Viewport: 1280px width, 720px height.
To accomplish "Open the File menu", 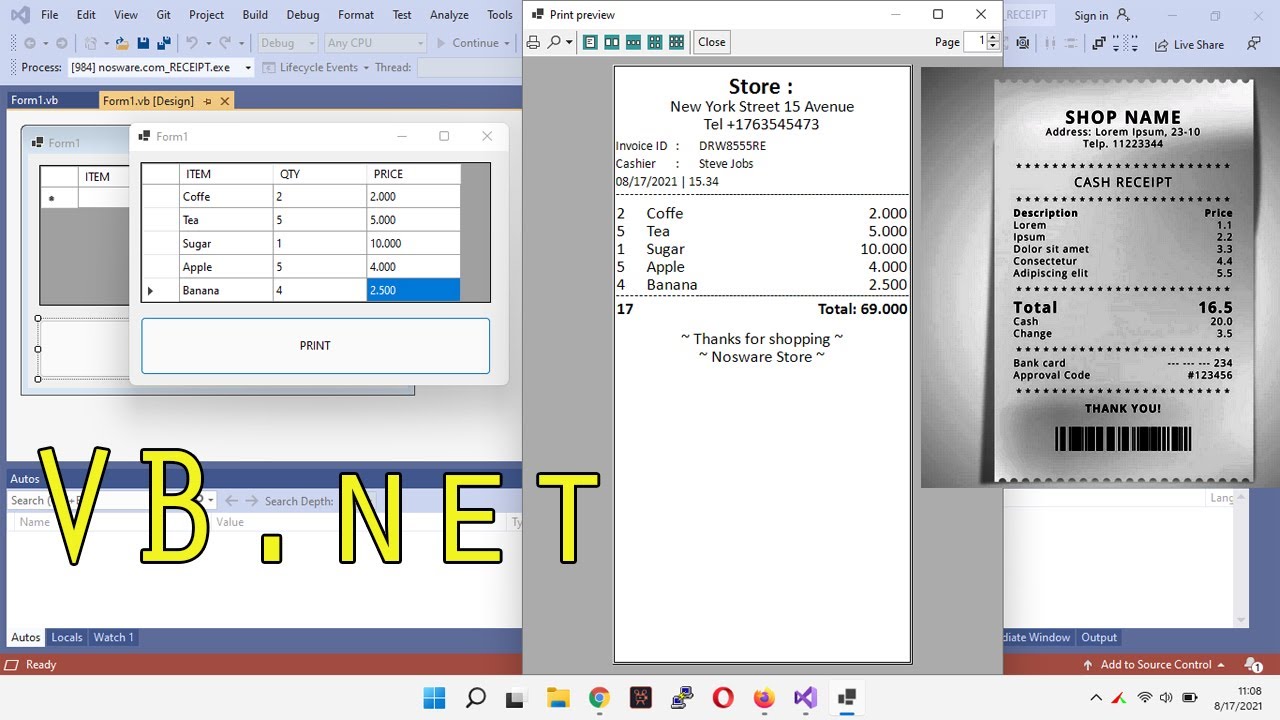I will point(49,15).
